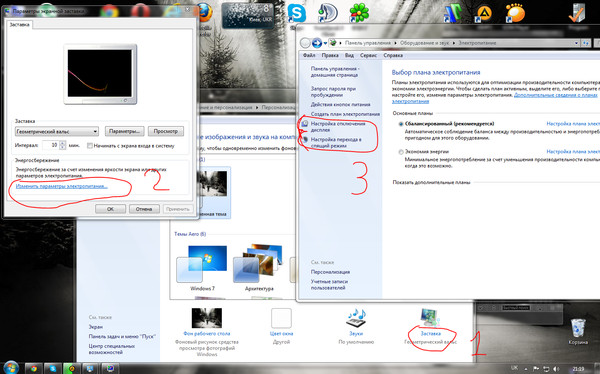
Task: Open the AIMP taskbar button
Action: (x=72, y=368)
